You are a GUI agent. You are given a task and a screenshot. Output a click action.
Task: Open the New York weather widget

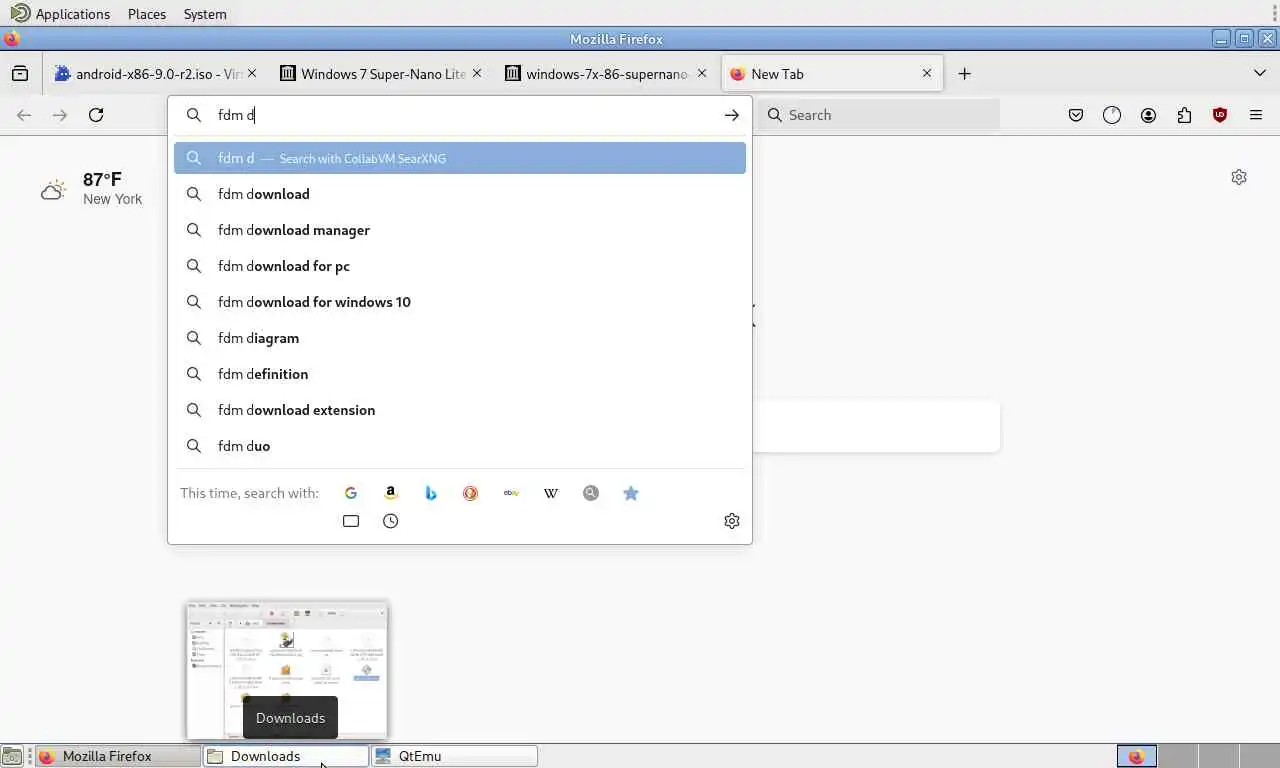point(92,188)
